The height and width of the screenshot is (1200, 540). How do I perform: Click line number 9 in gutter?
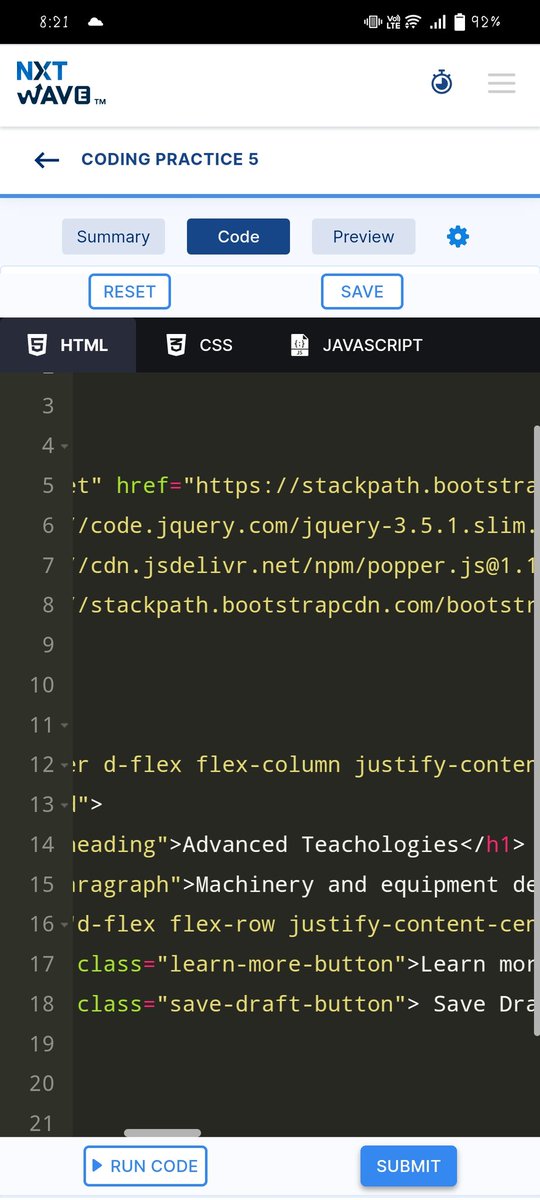pyautogui.click(x=48, y=645)
